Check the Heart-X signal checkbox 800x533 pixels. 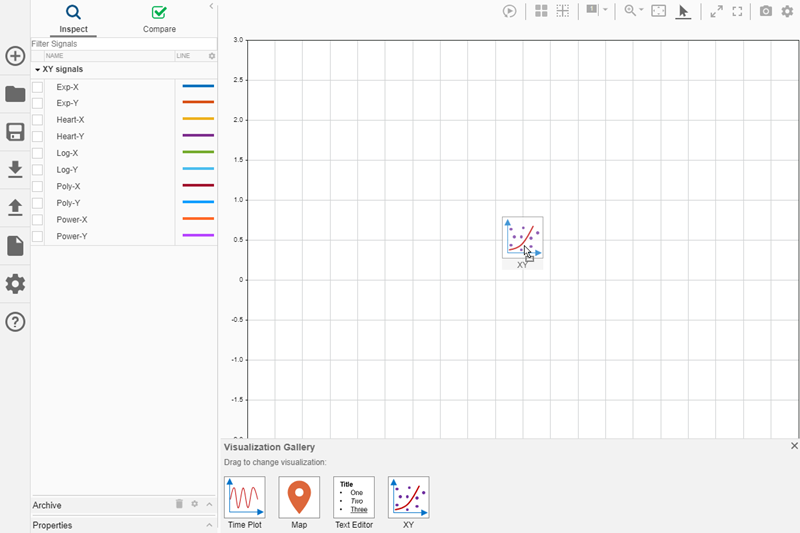[37, 120]
